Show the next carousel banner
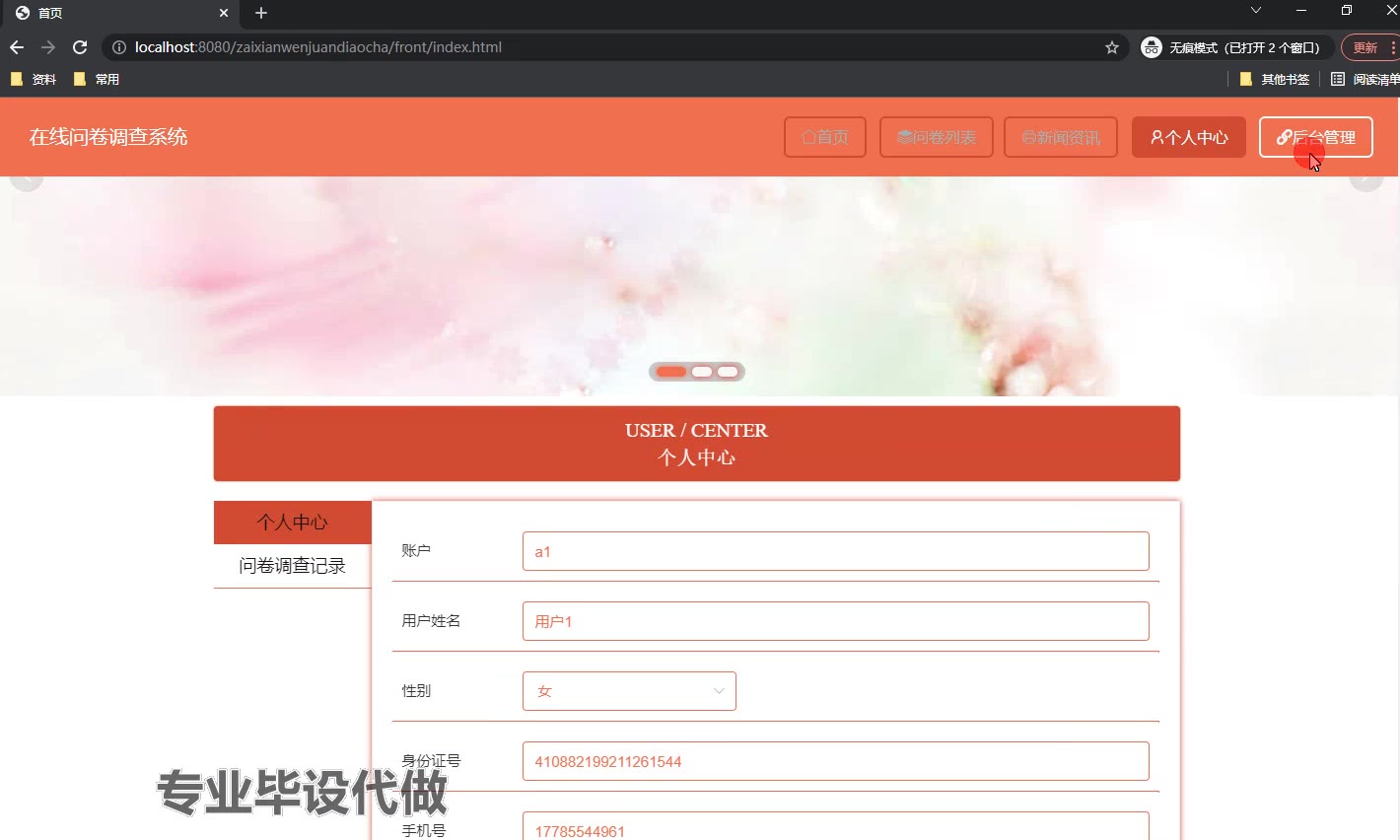 (x=1366, y=179)
